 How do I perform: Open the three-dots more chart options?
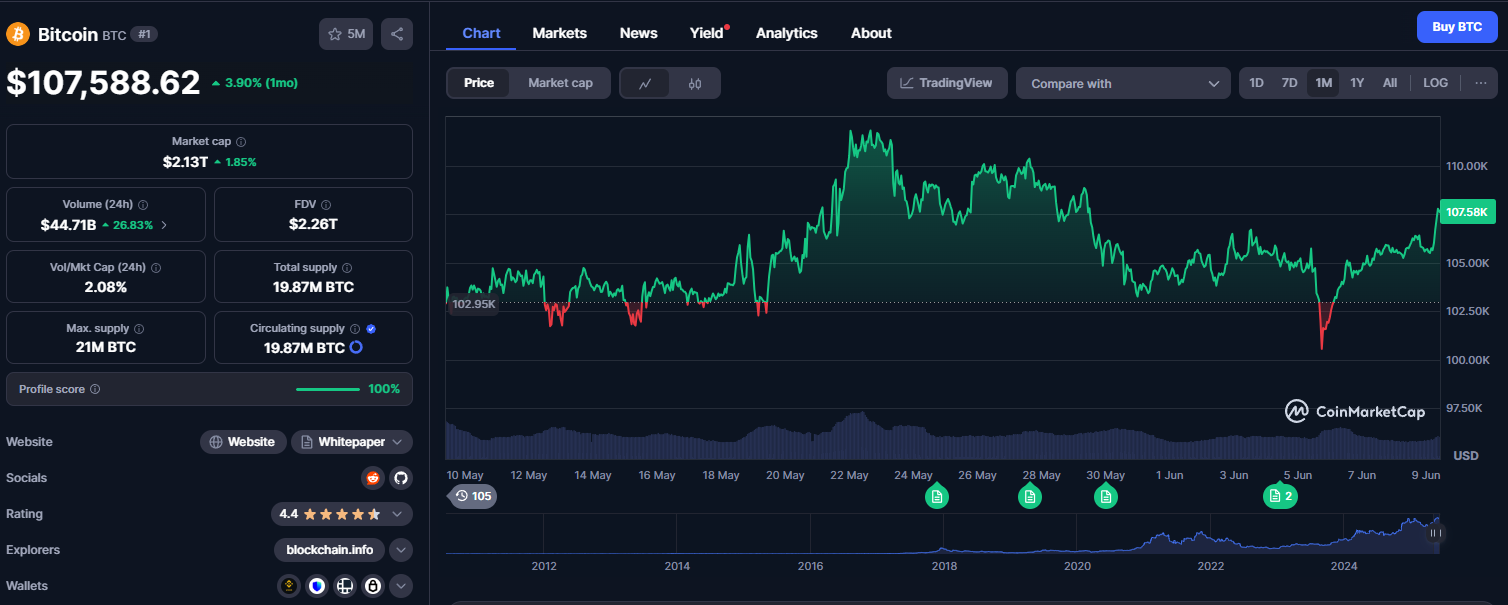pyautogui.click(x=1480, y=83)
